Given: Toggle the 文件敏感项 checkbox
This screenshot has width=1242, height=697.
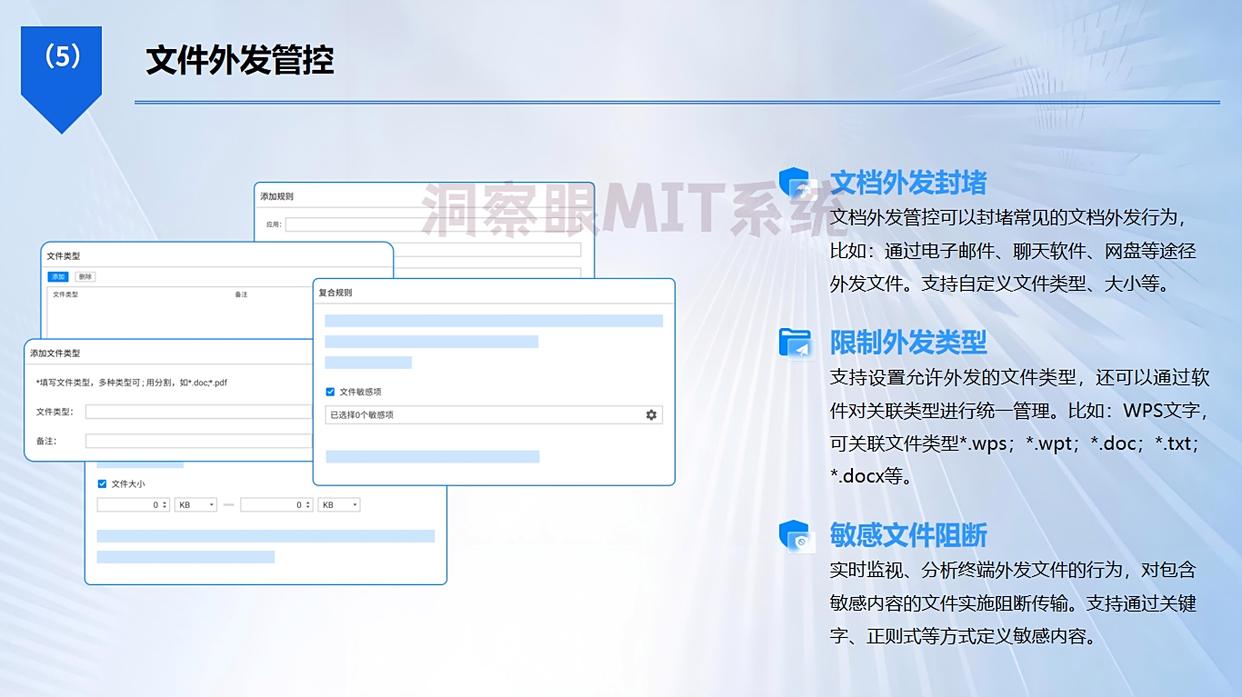Looking at the screenshot, I should click(x=331, y=392).
